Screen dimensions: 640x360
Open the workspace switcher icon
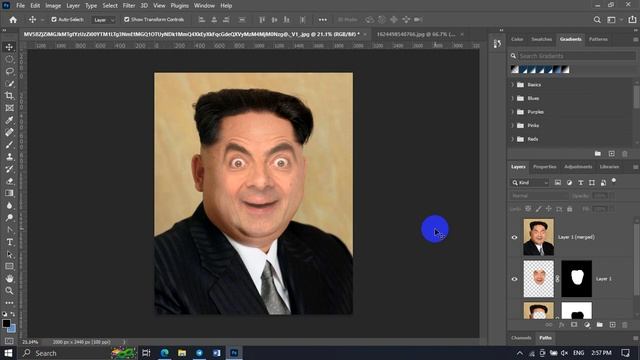(611, 20)
